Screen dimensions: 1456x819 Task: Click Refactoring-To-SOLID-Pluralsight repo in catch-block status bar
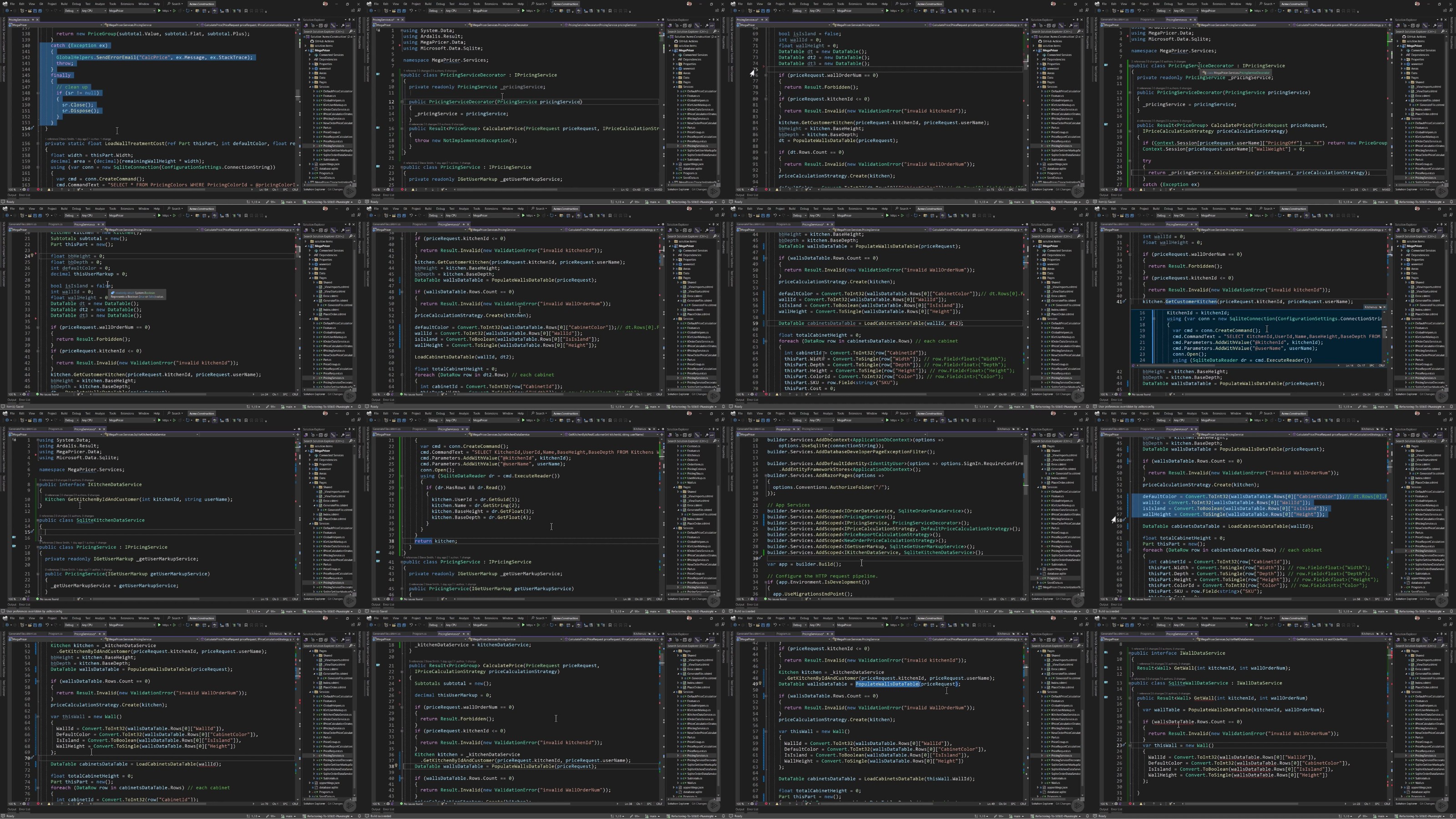tap(328, 202)
